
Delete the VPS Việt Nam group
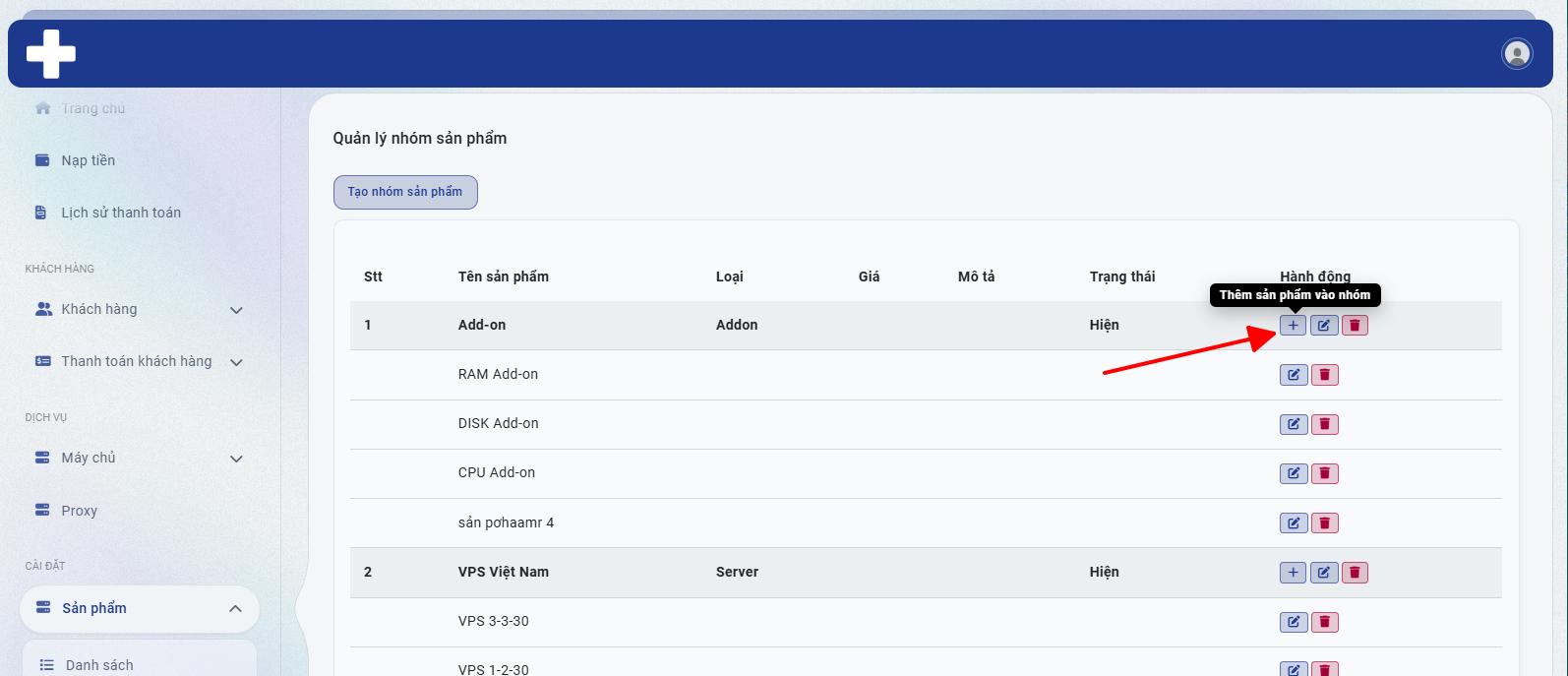coord(1355,573)
